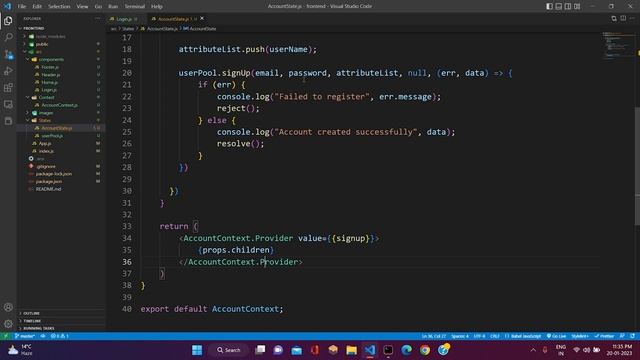This screenshot has width=640, height=360.
Task: Click the remote window status bar indicator
Action: click(x=5, y=336)
